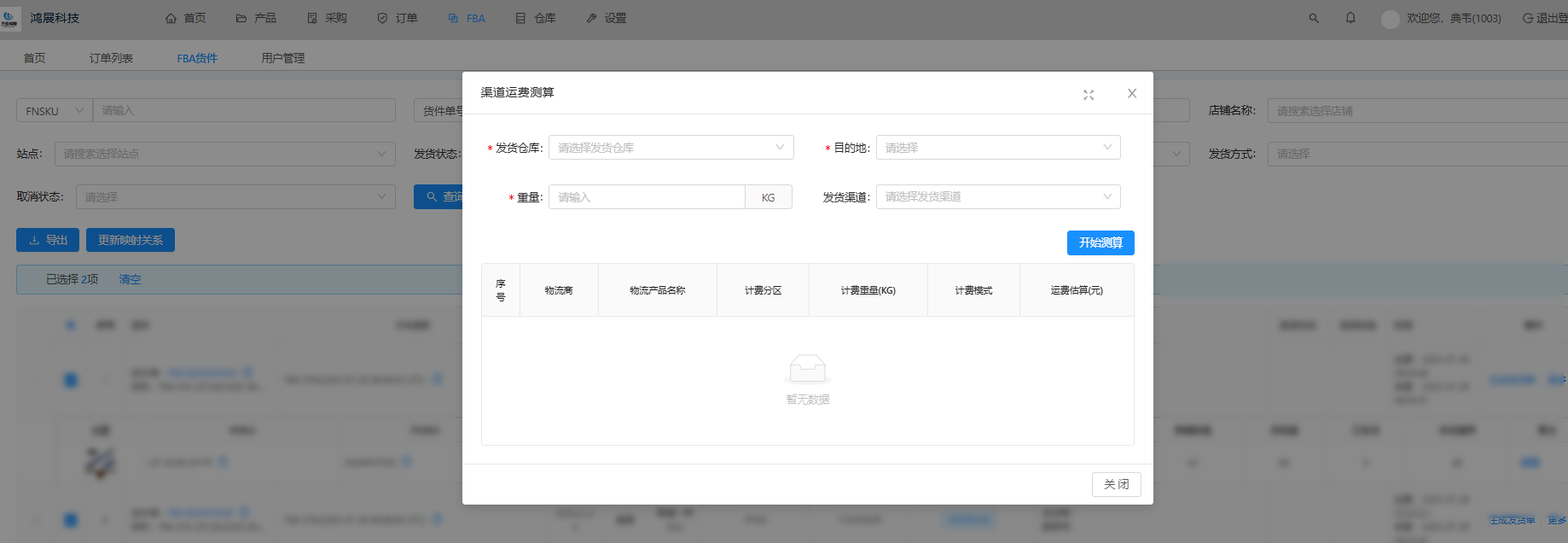Click the 退出登录 logout icon
This screenshot has height=543, width=1568.
[x=1527, y=18]
